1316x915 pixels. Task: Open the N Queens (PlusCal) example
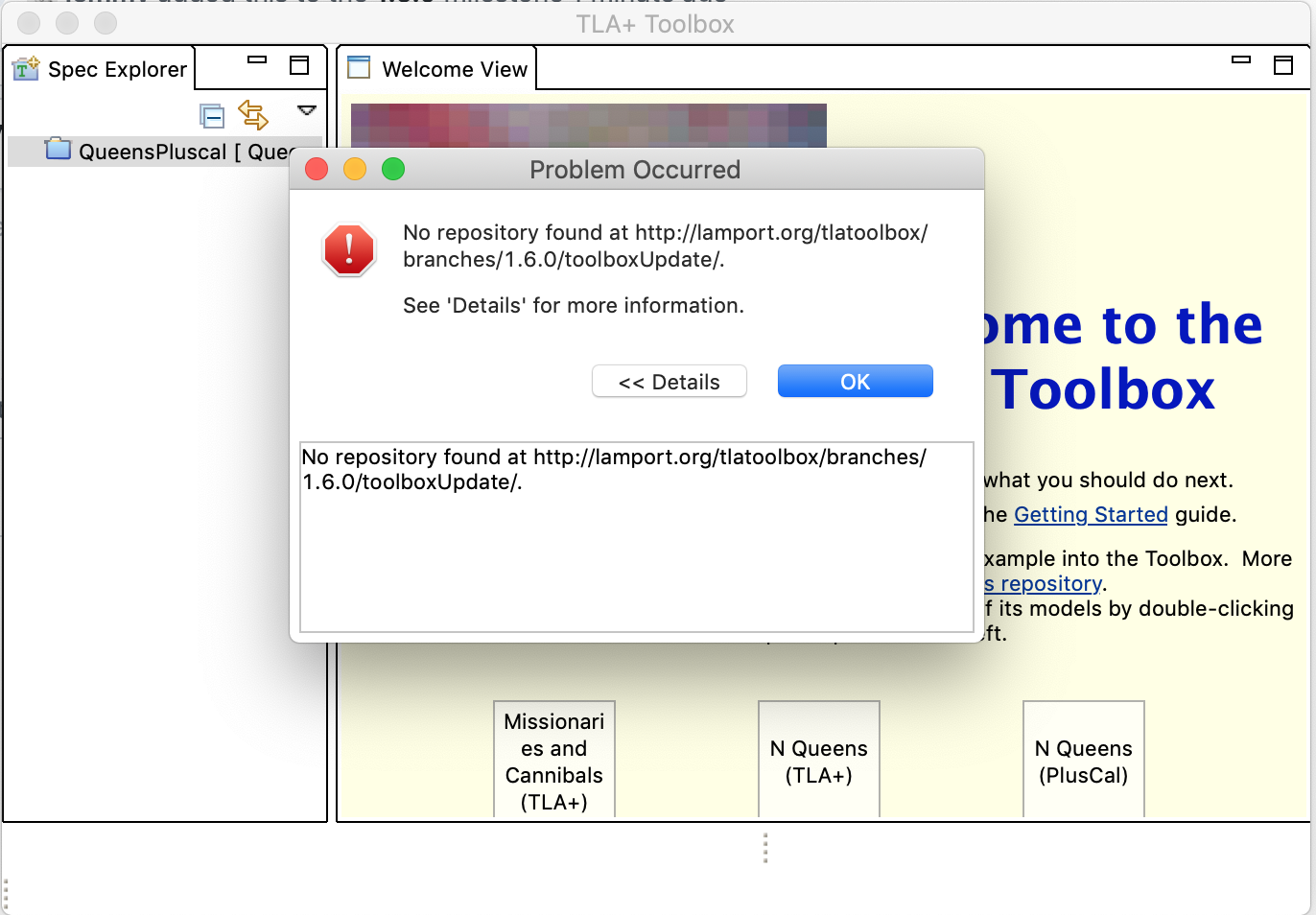1083,762
